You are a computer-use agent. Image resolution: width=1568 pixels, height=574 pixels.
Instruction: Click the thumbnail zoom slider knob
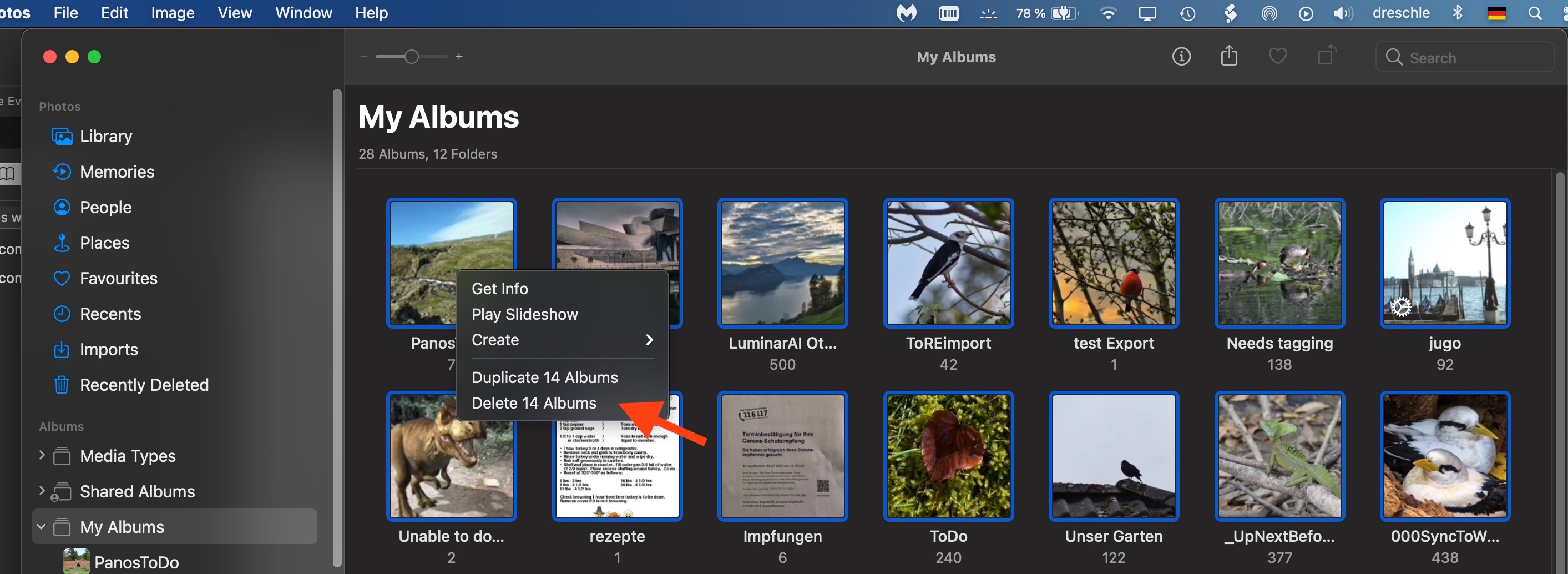point(412,57)
